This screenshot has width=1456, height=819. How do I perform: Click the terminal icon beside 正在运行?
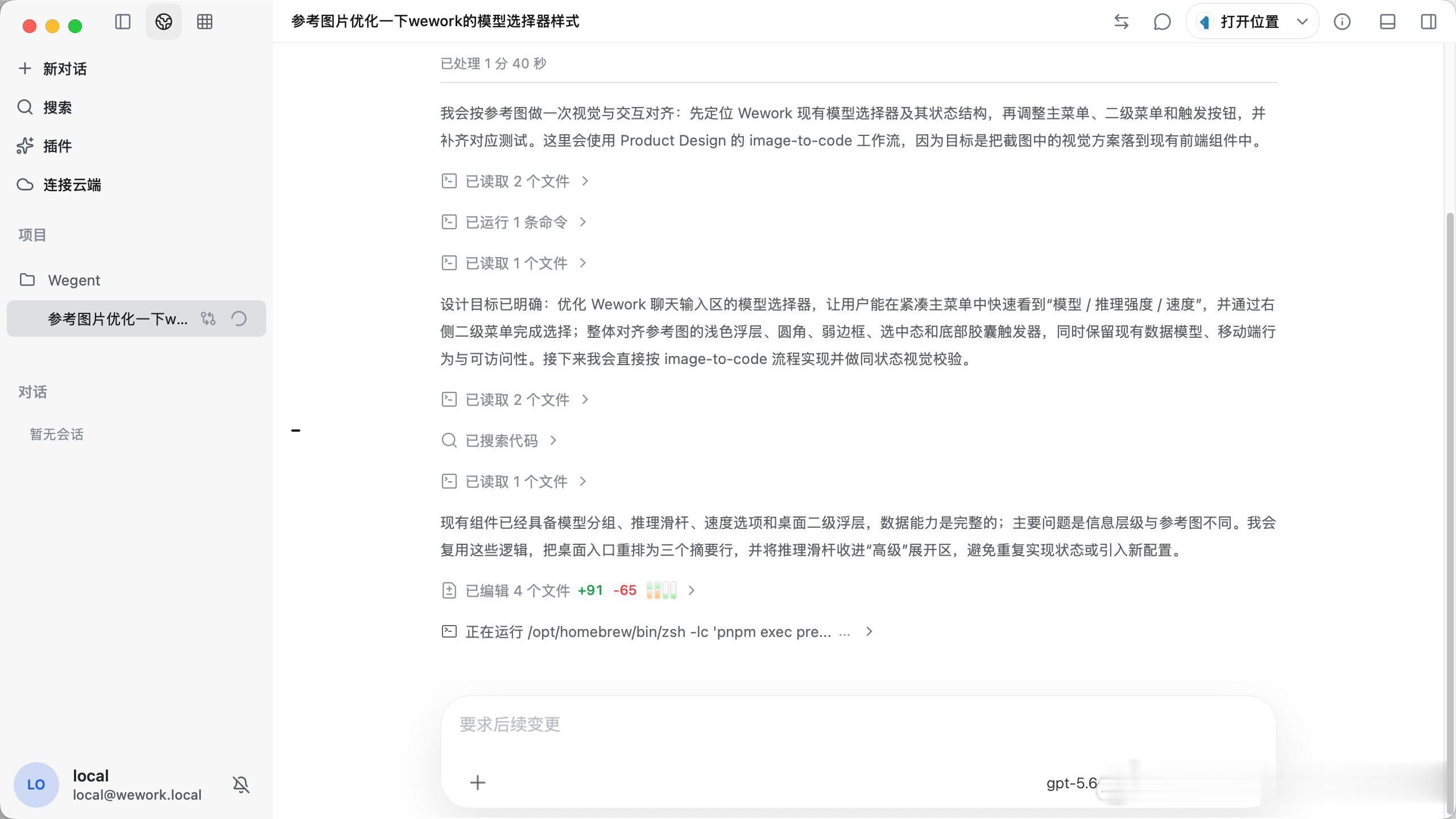coord(449,631)
